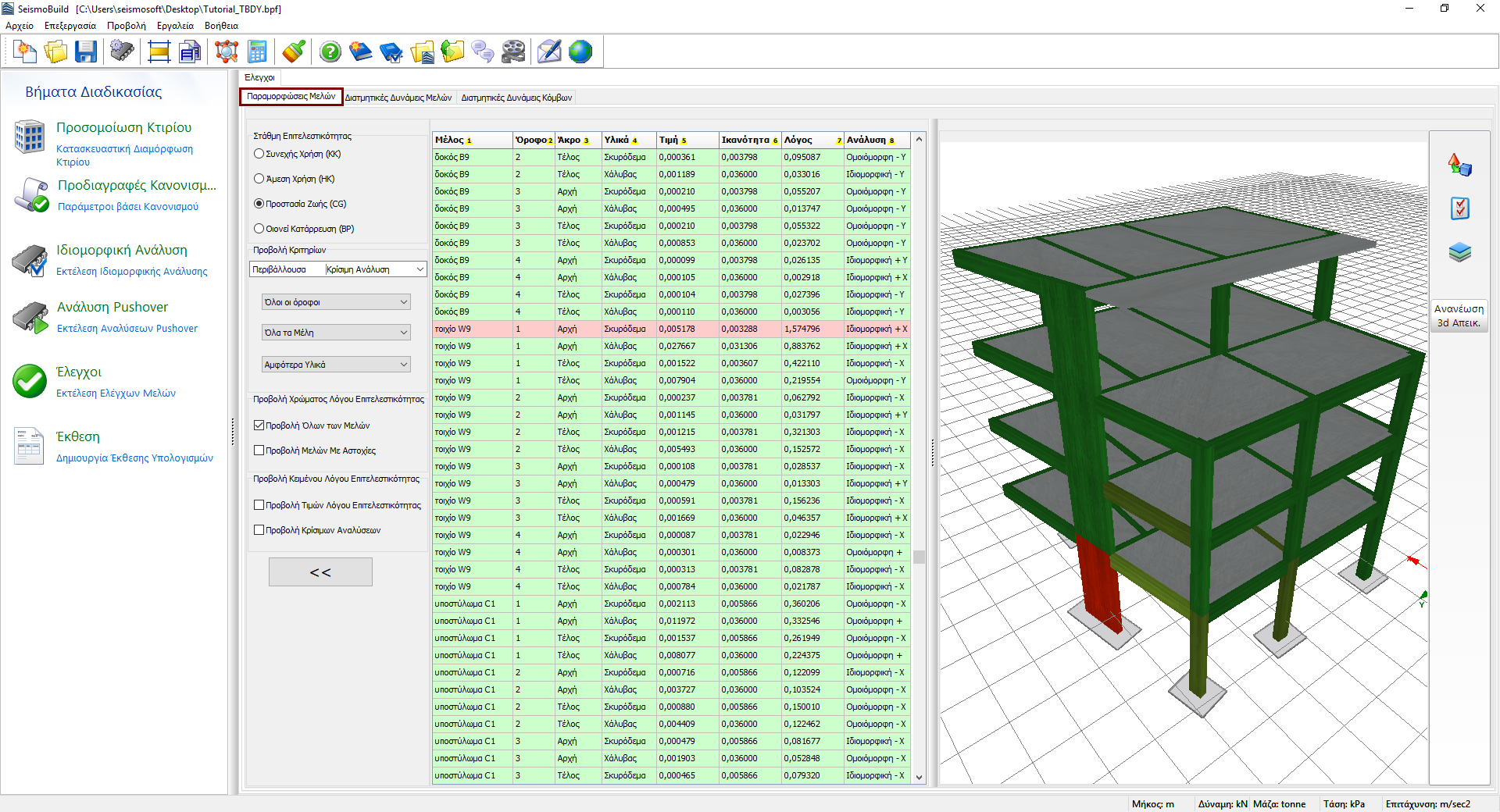Enable Προβολή Μελών Με Αστοχίες checkbox
1500x812 pixels.
[x=259, y=451]
